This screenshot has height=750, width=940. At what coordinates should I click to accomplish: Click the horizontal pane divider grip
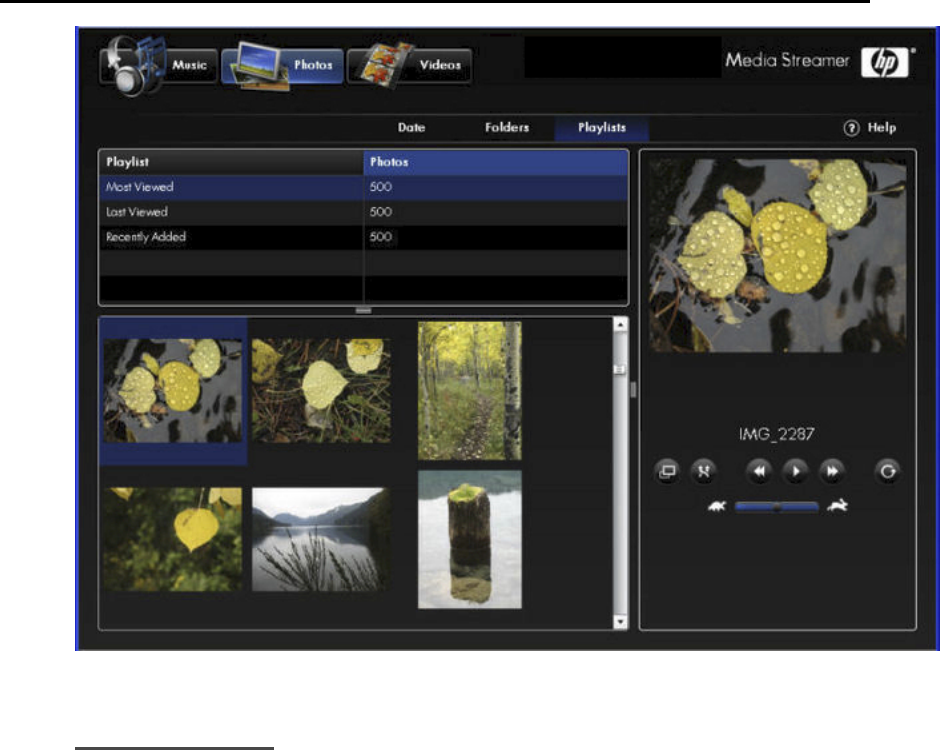click(x=363, y=311)
